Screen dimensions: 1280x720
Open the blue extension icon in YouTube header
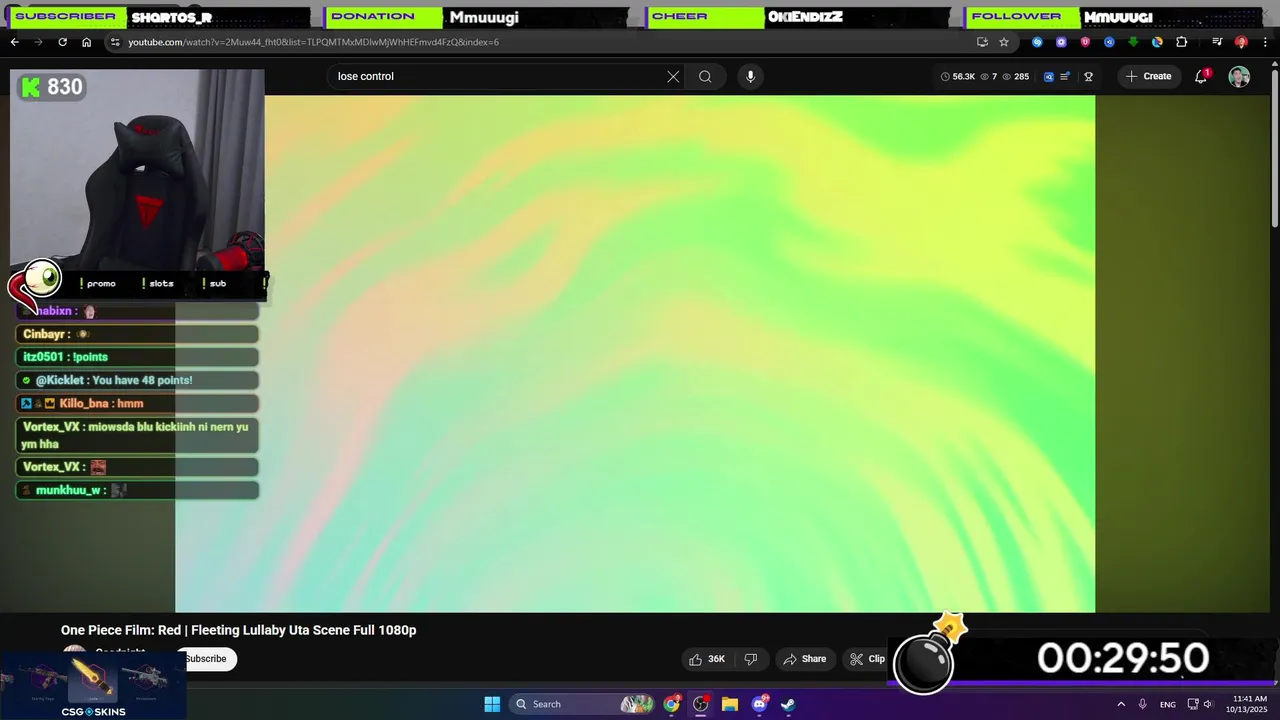pyautogui.click(x=1048, y=76)
